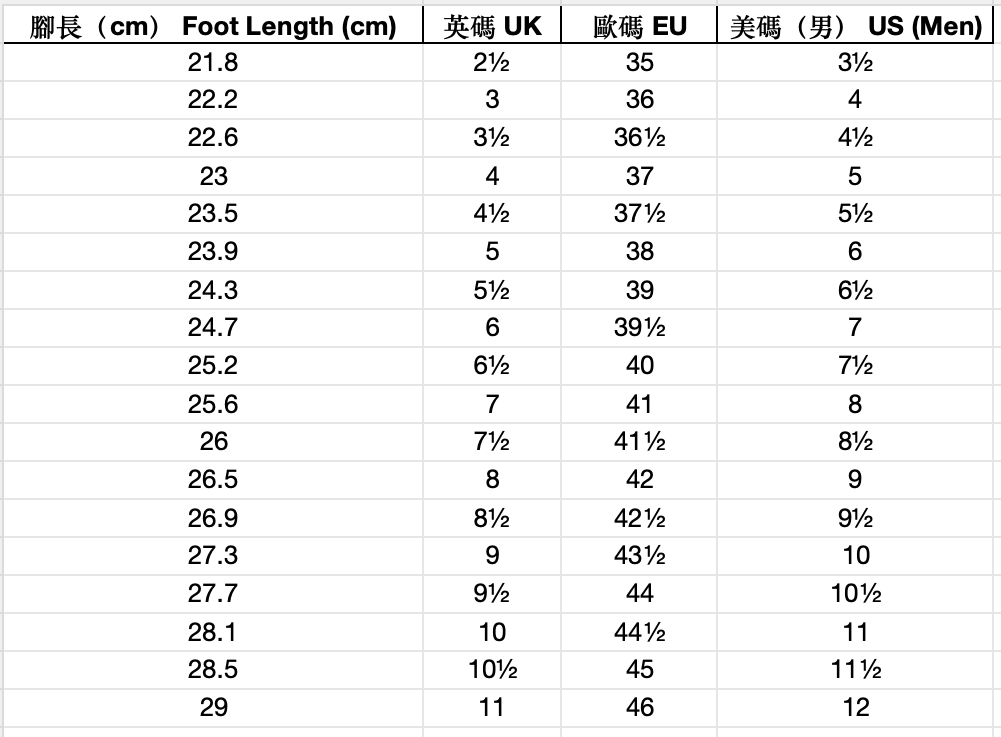This screenshot has width=1001, height=737.
Task: Click the UK size 5½ cell
Action: point(492,290)
